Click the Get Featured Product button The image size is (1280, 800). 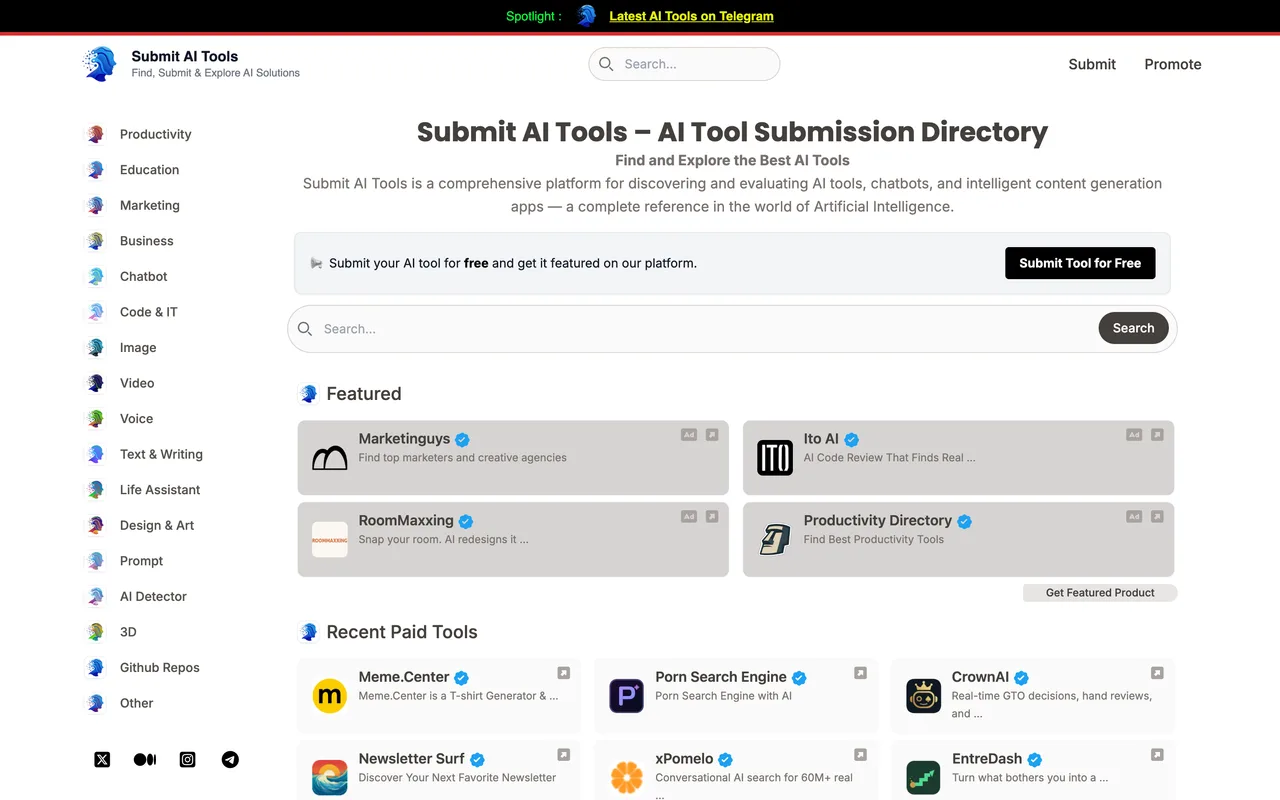[1100, 593]
